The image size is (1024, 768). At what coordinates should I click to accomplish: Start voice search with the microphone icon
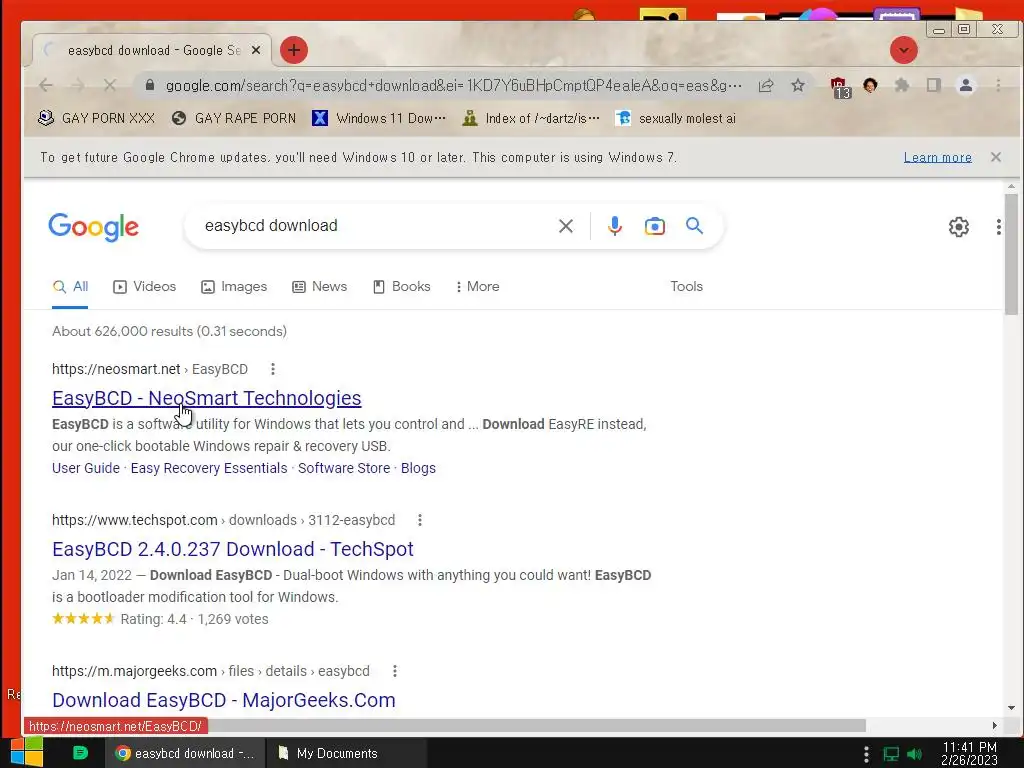click(x=615, y=226)
